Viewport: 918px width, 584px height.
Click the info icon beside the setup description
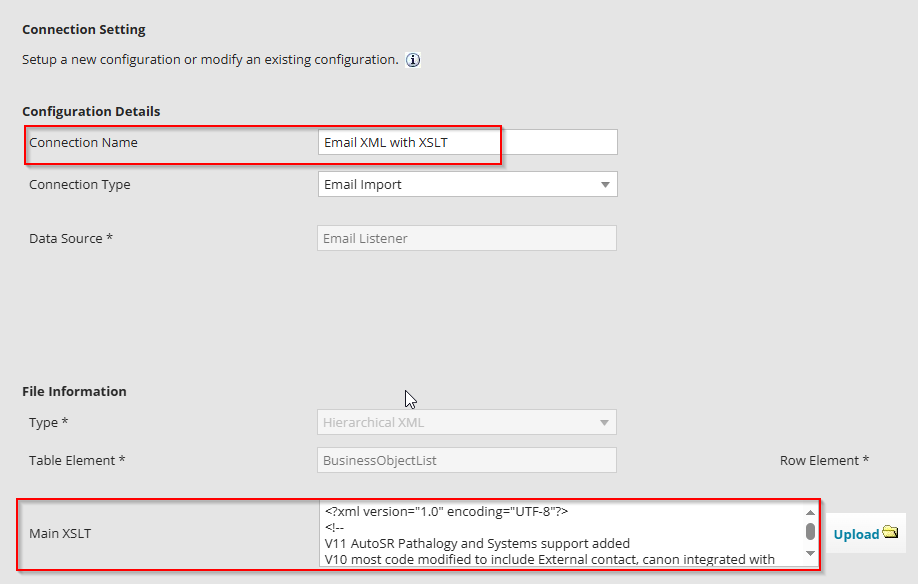(x=413, y=60)
